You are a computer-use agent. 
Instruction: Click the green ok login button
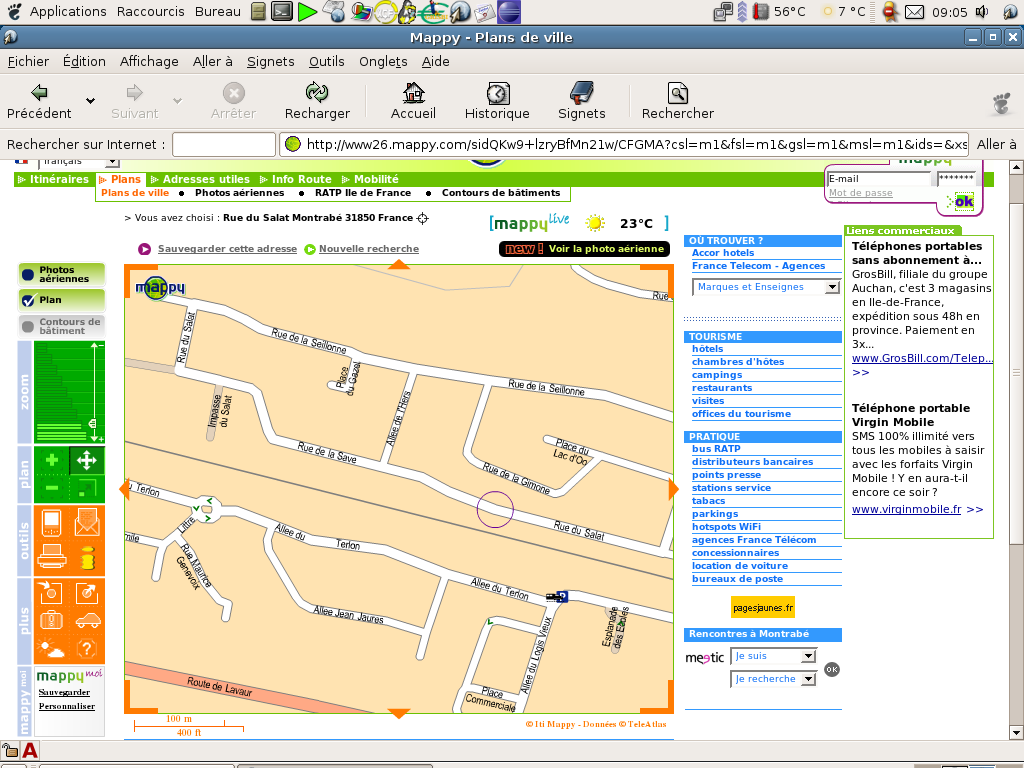pyautogui.click(x=963, y=201)
